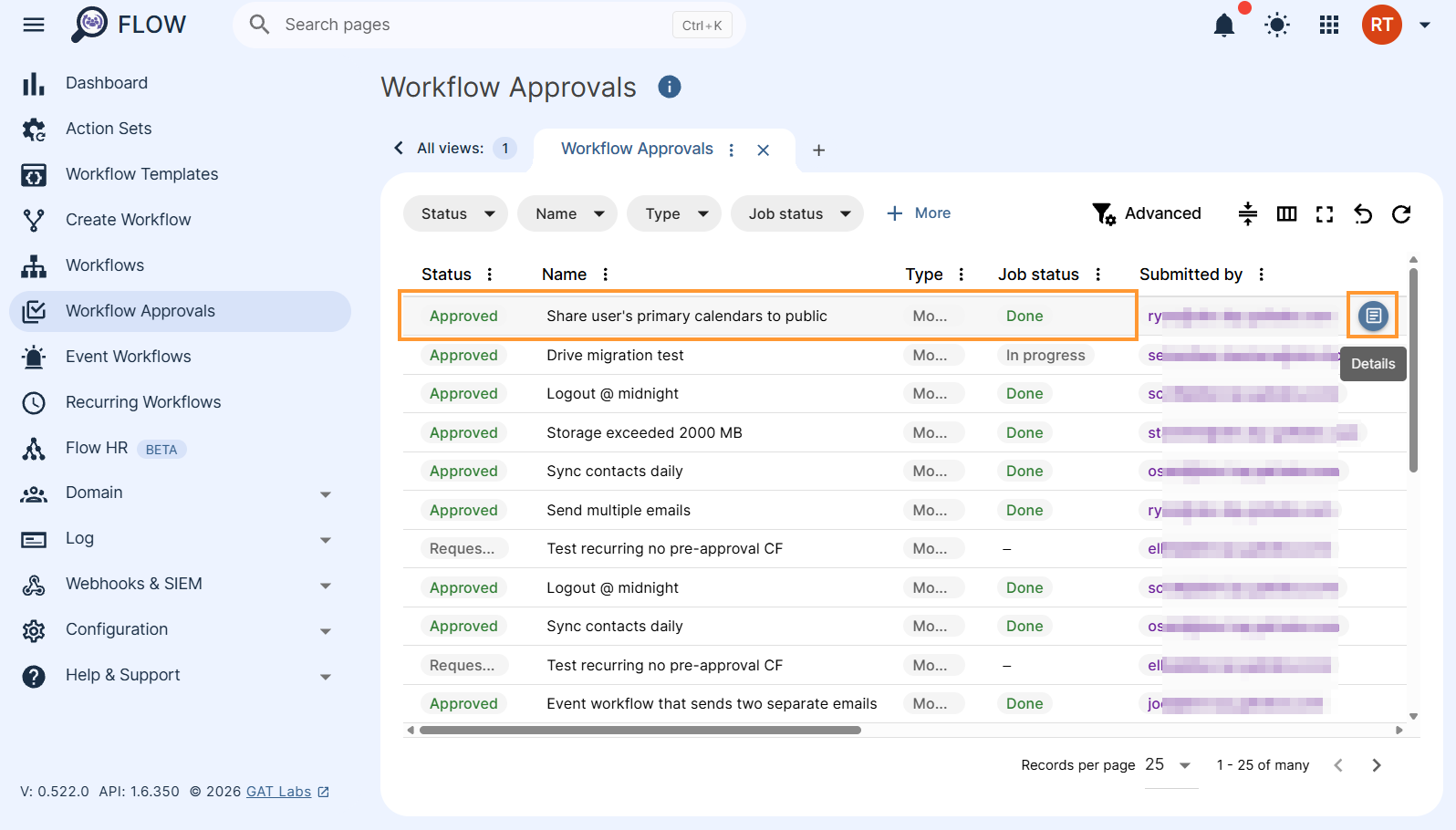Open Details for the first row
Screen dimensions: 1456x830
(x=1373, y=316)
